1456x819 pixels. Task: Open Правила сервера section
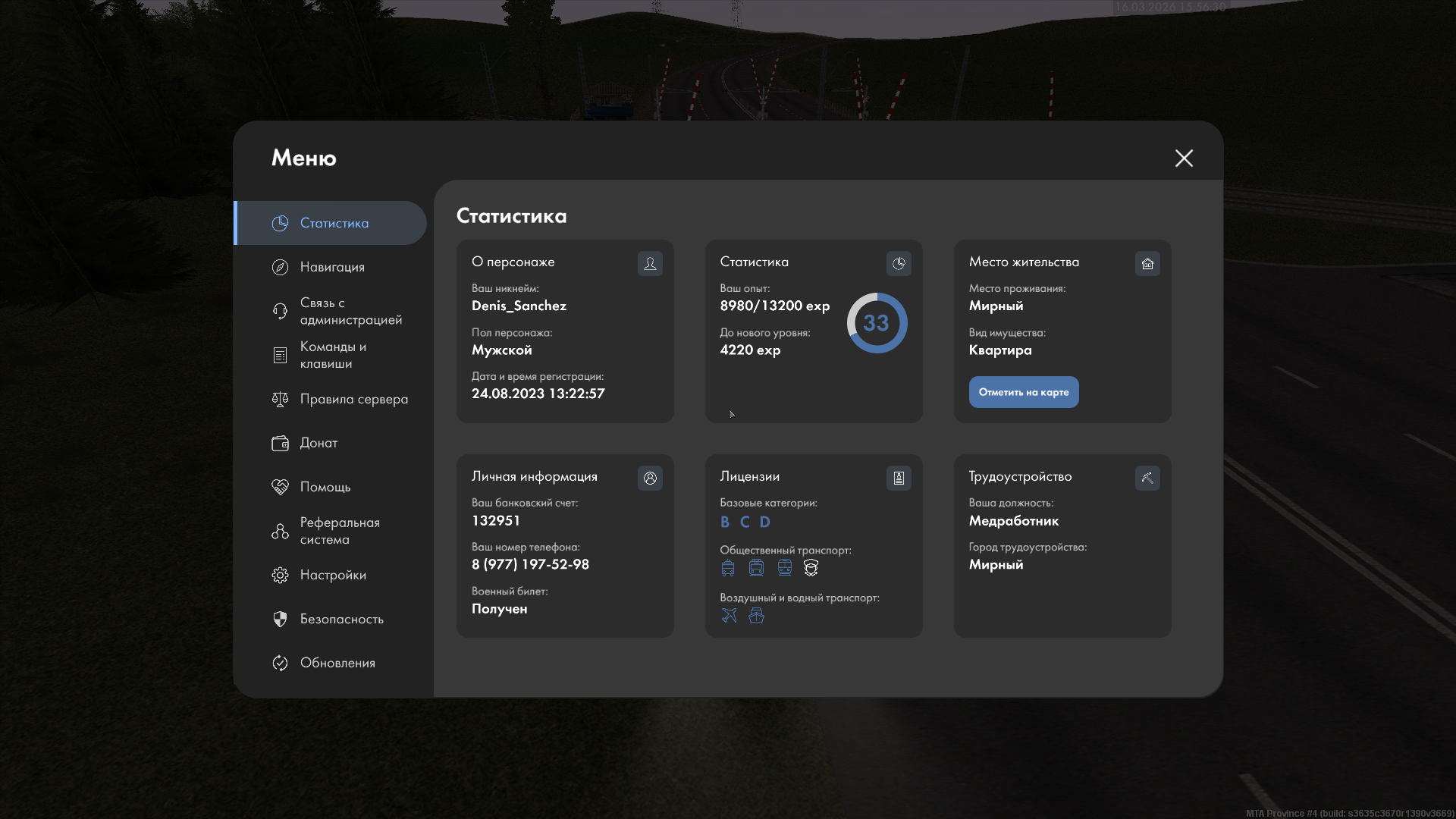(353, 399)
